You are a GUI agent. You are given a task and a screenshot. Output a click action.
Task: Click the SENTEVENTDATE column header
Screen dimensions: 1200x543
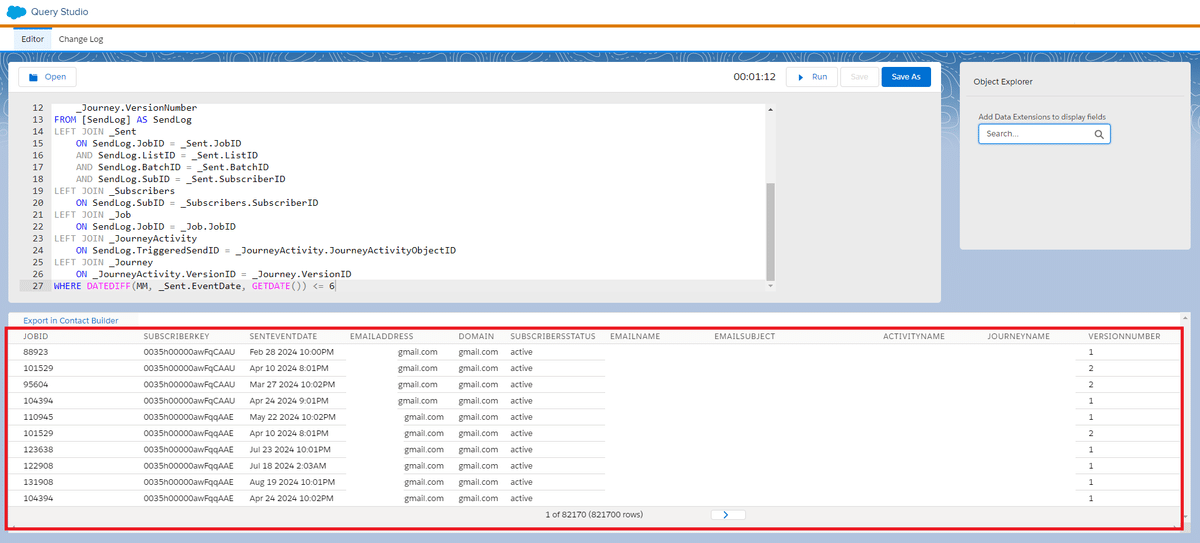tap(283, 337)
